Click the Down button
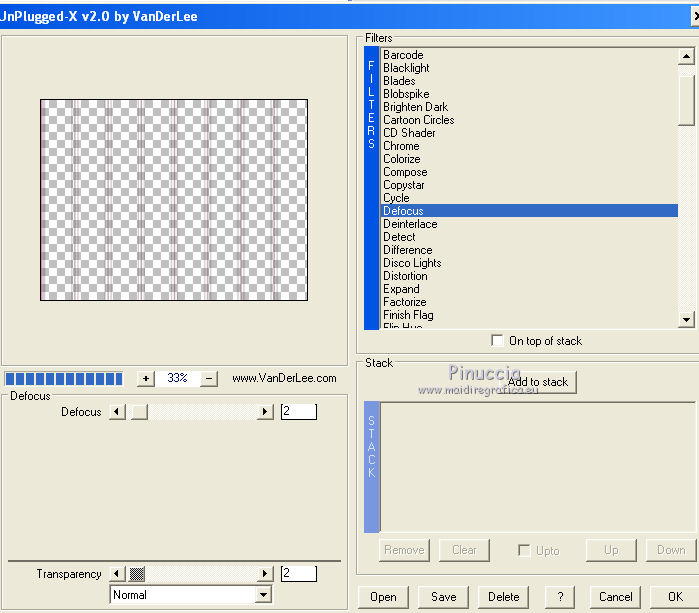699x613 pixels. [671, 550]
